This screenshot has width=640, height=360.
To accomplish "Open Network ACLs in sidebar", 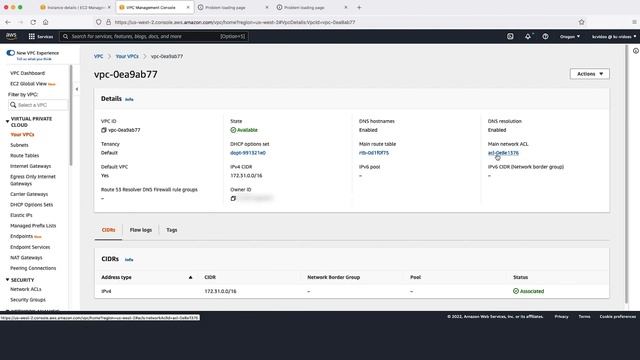I will 26,289.
